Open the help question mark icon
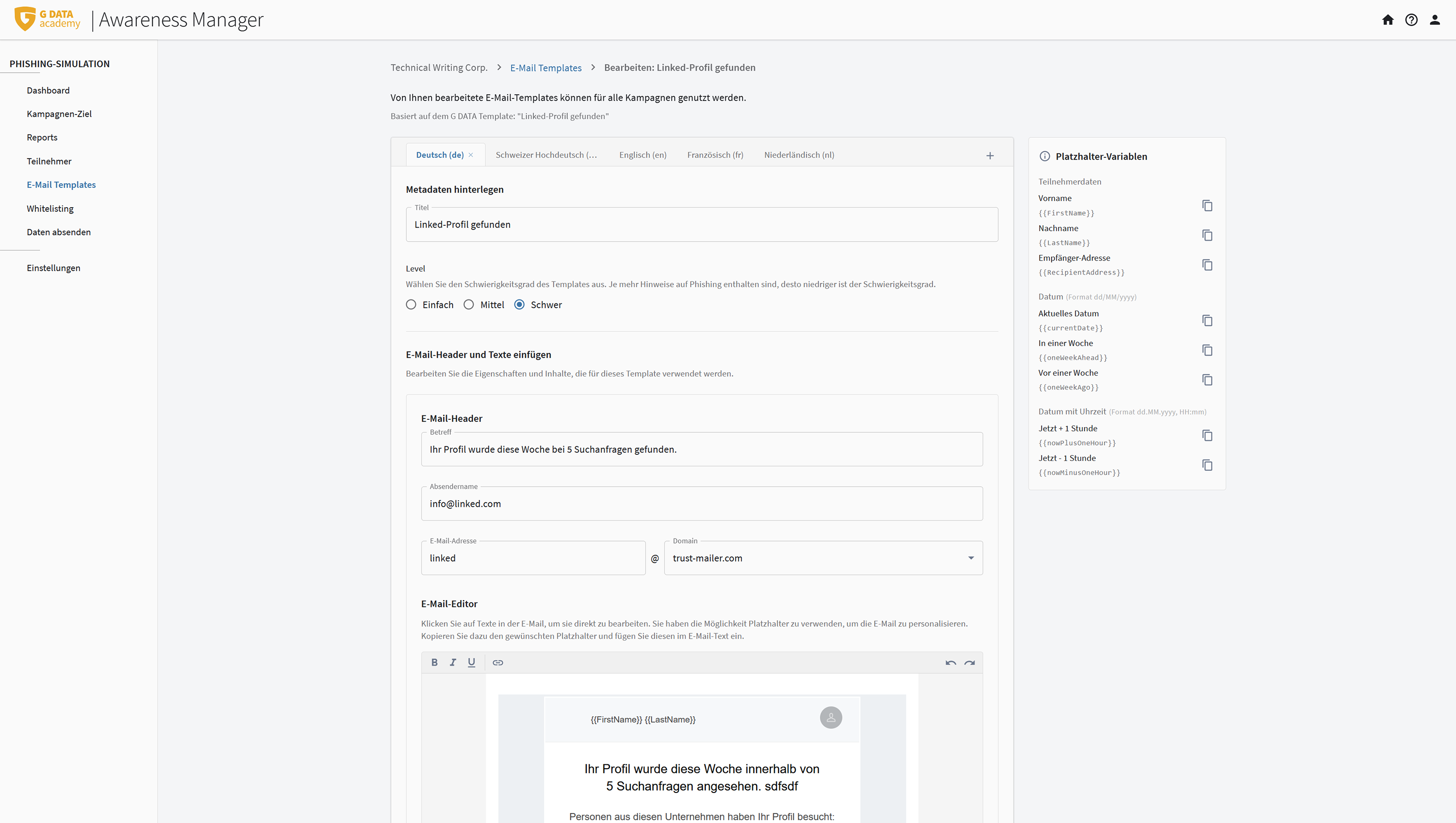This screenshot has width=1456, height=823. [1411, 20]
